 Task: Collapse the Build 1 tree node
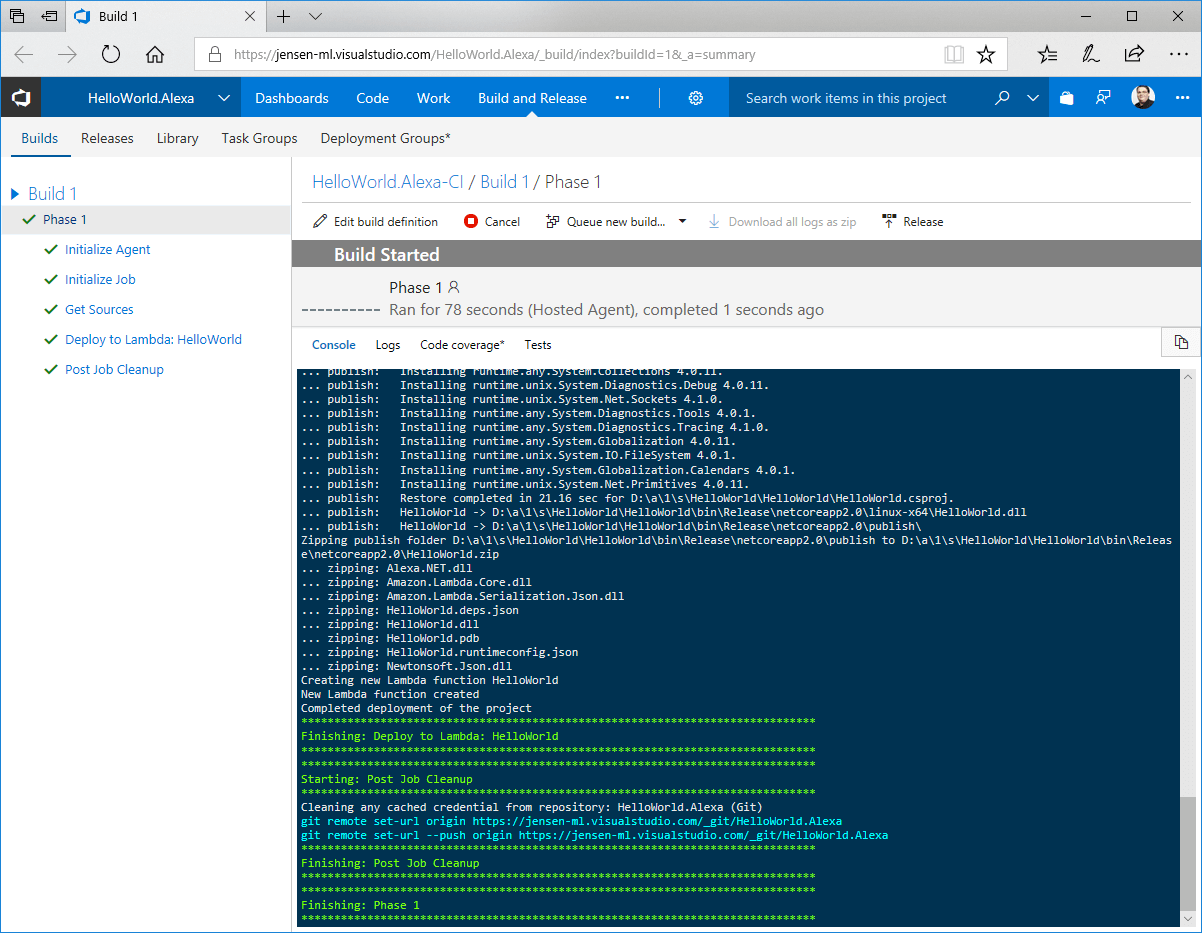pos(15,194)
